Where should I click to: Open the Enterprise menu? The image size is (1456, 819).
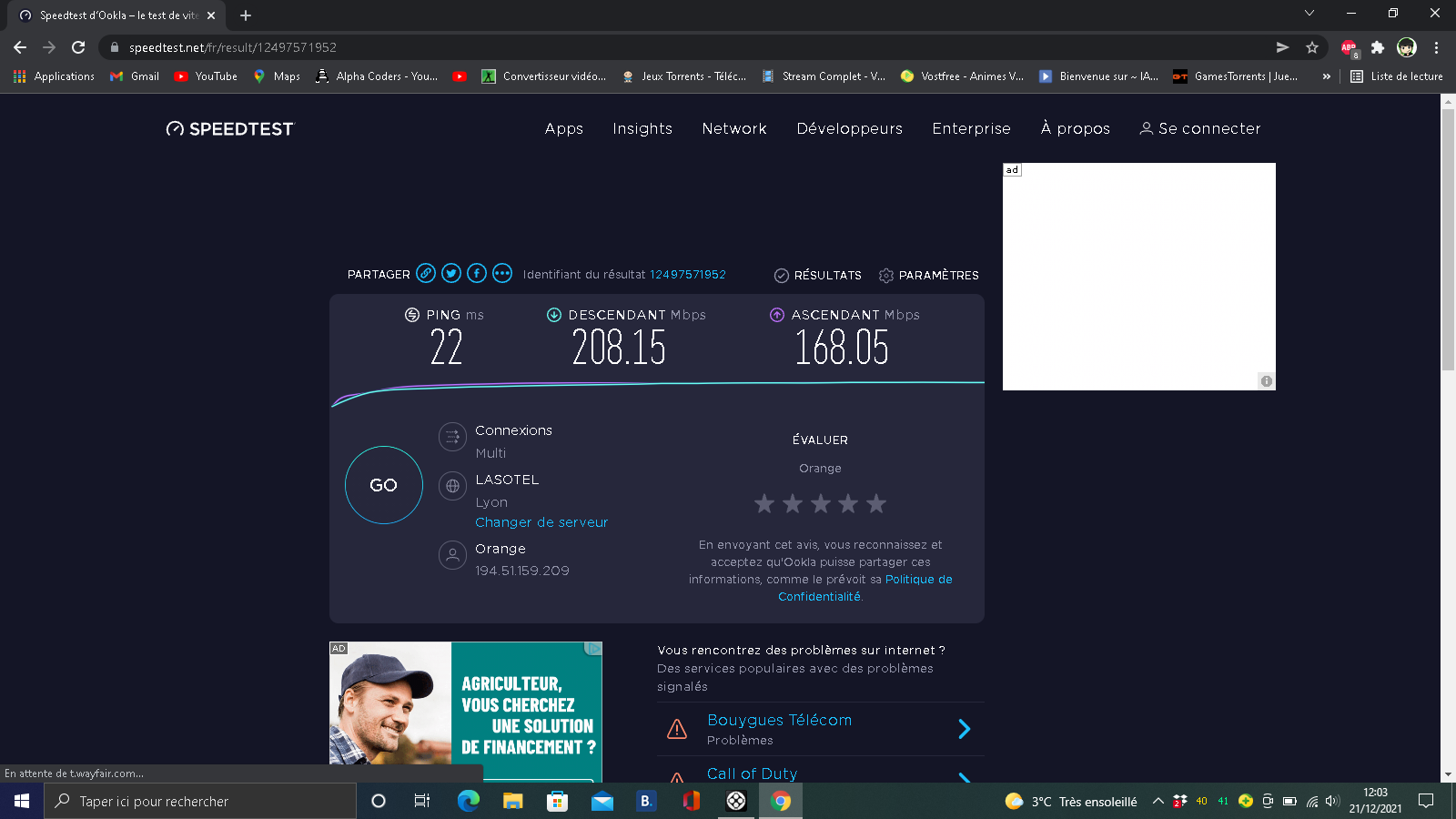(971, 128)
